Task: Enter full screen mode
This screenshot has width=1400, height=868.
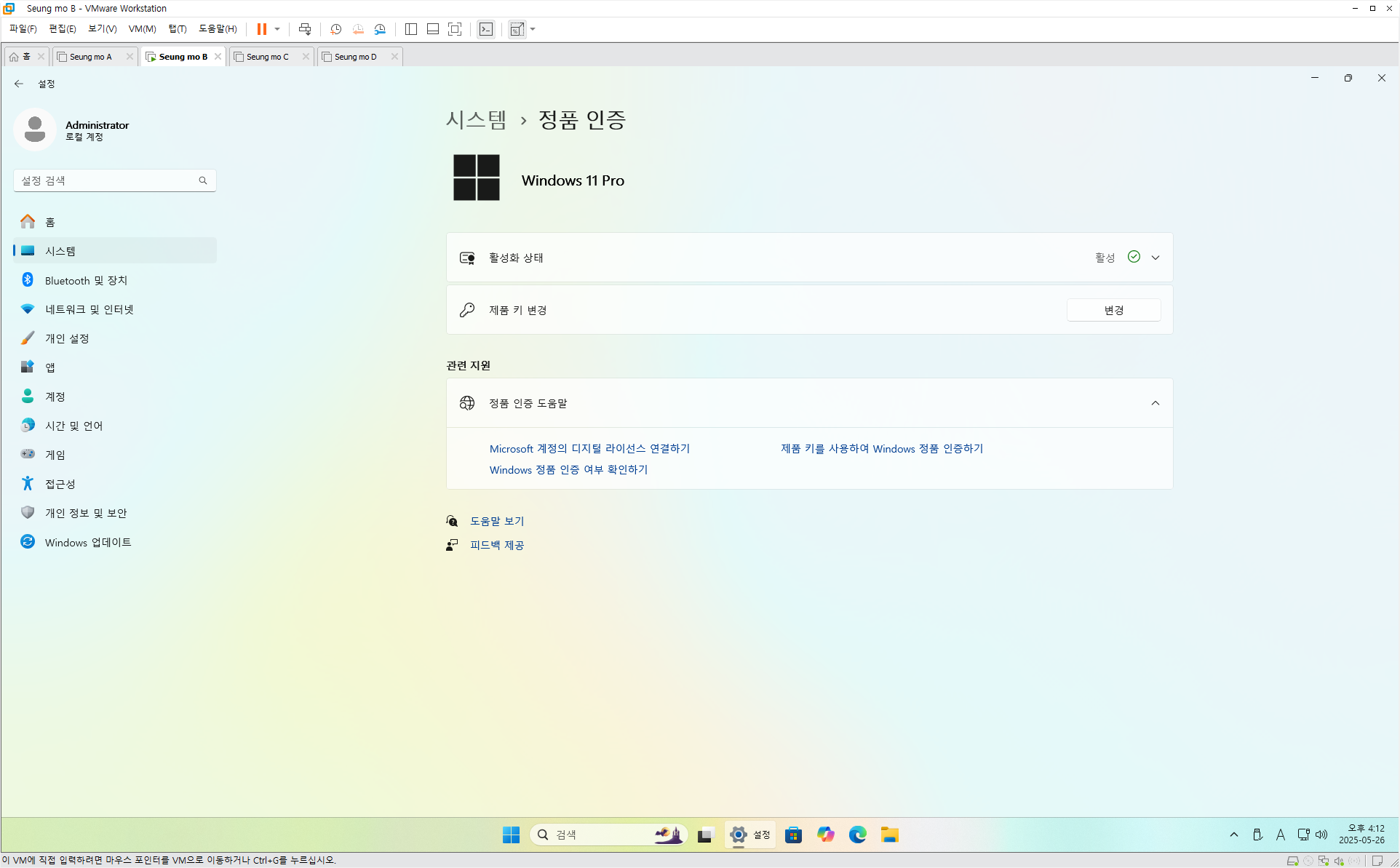Action: (455, 29)
